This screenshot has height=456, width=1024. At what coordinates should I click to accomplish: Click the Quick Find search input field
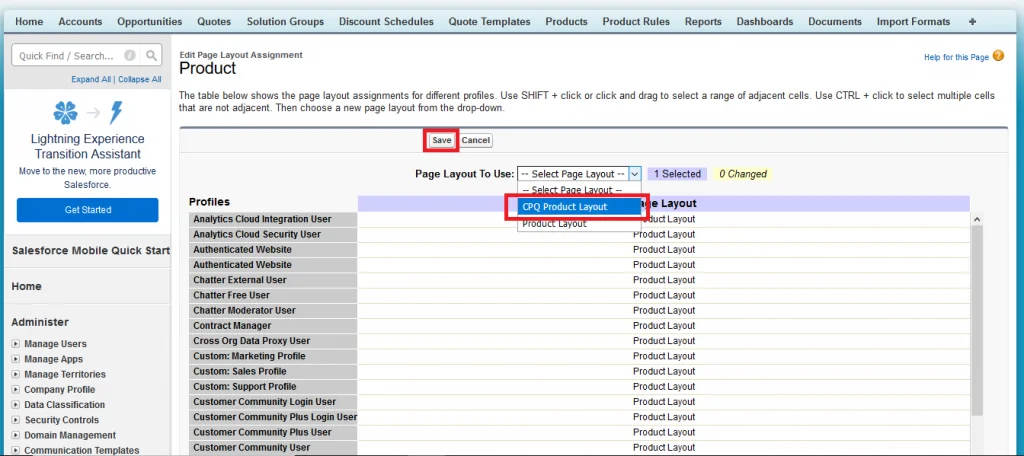[68, 56]
